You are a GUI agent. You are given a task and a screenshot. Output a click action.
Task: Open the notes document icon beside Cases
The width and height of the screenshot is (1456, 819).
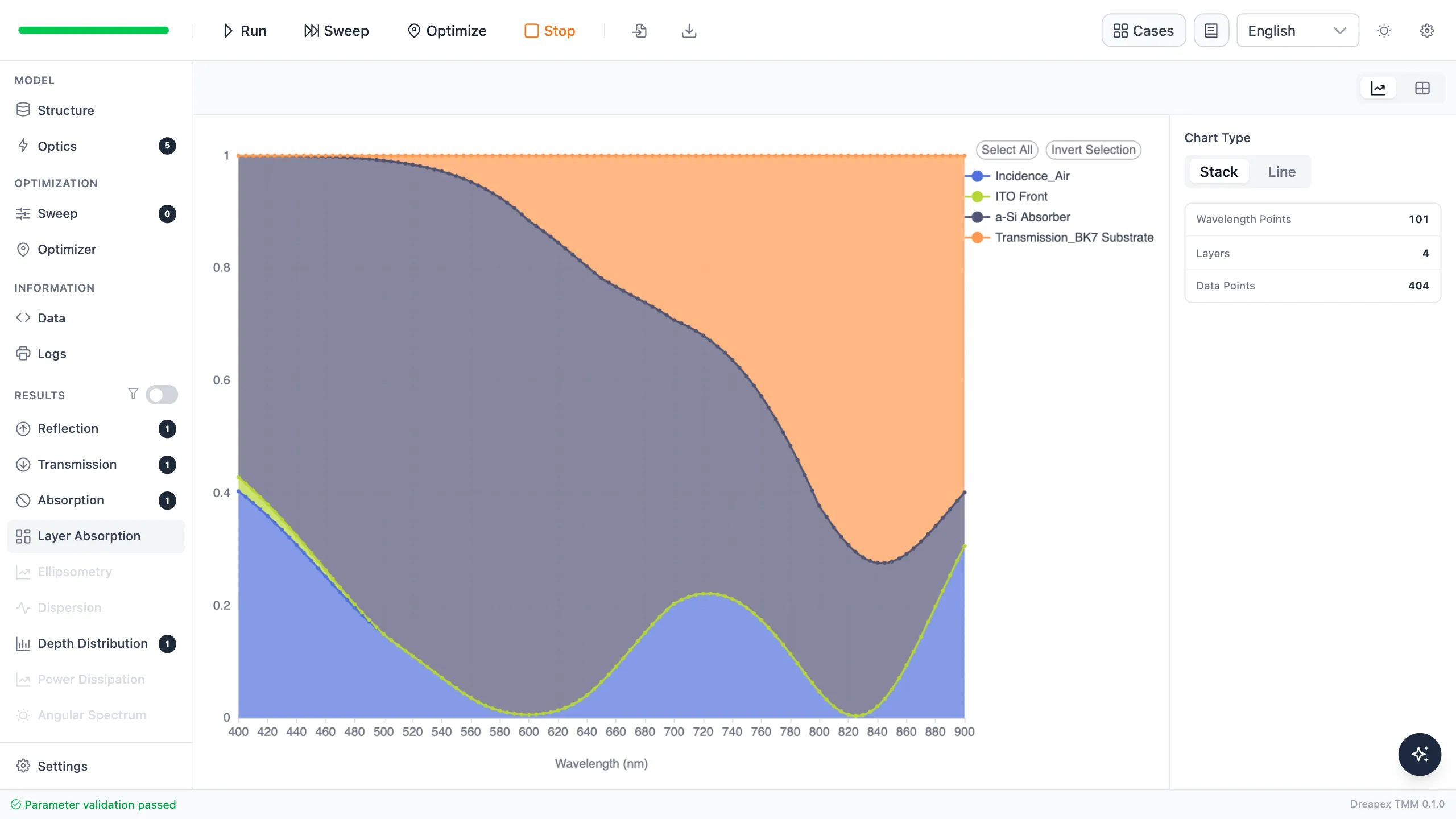(1211, 31)
